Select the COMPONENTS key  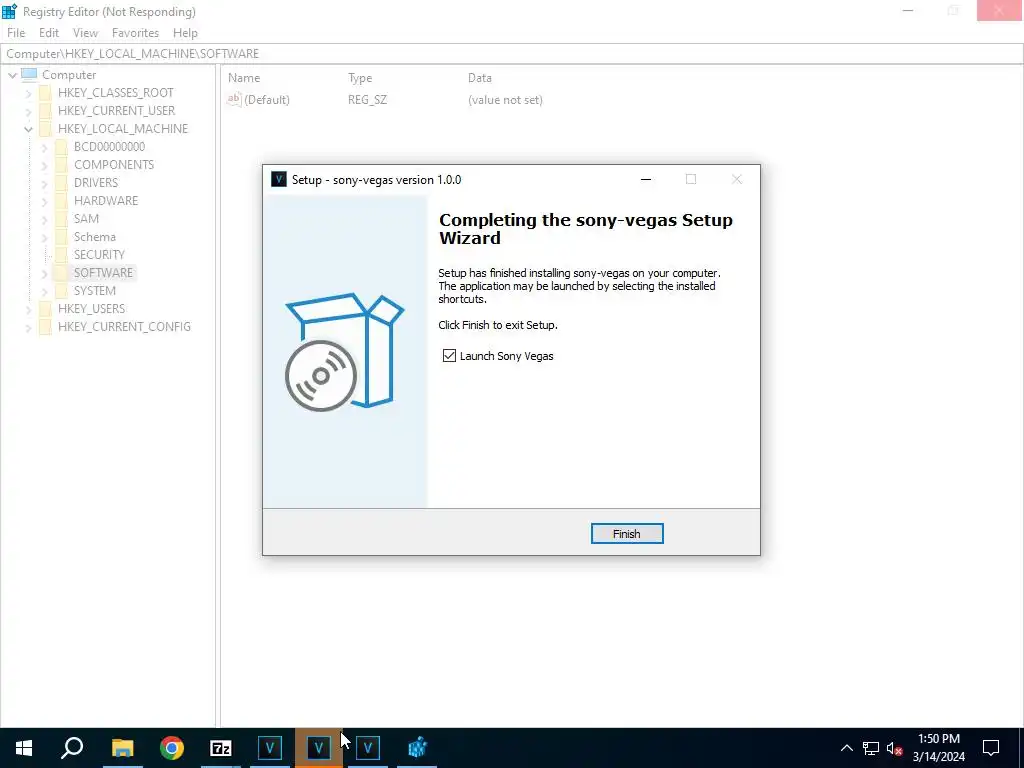114,165
